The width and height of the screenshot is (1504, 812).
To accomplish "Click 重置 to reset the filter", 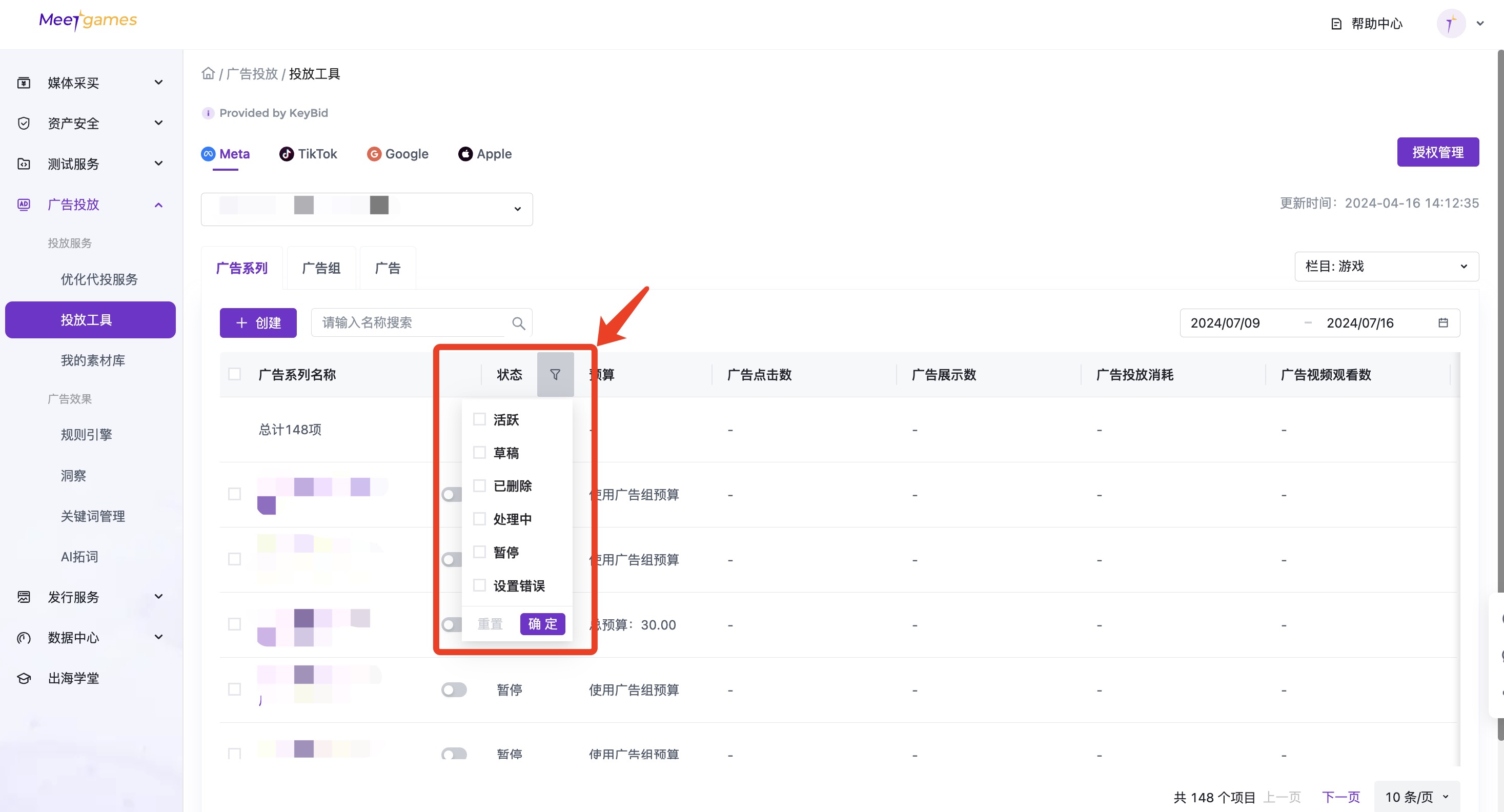I will pyautogui.click(x=490, y=624).
